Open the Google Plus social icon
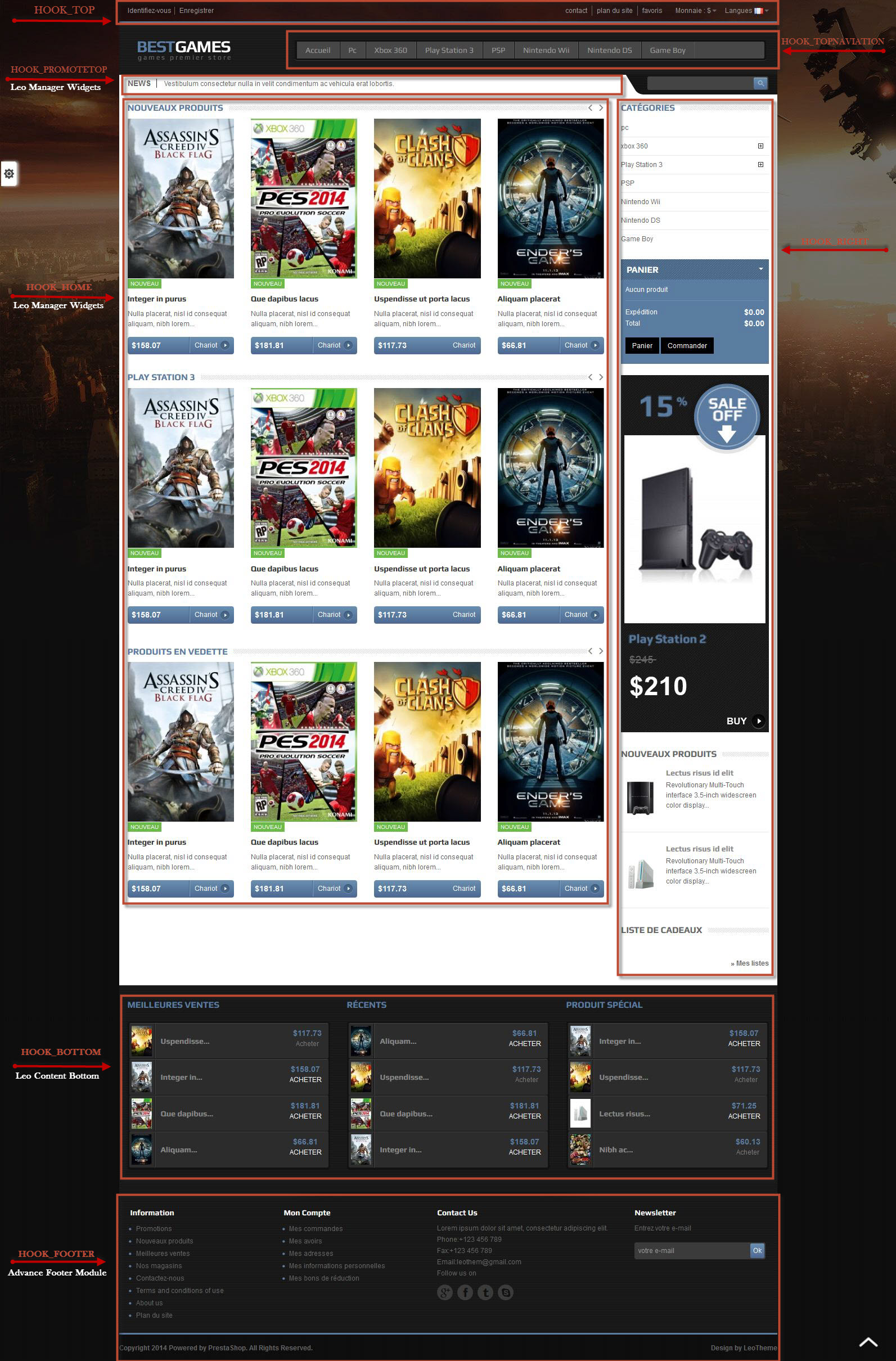The height and width of the screenshot is (1361, 896). [445, 1292]
